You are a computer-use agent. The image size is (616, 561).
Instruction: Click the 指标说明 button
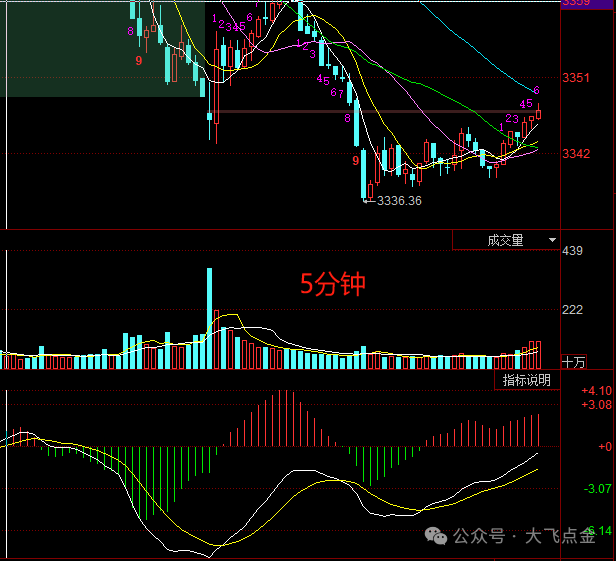tap(526, 380)
